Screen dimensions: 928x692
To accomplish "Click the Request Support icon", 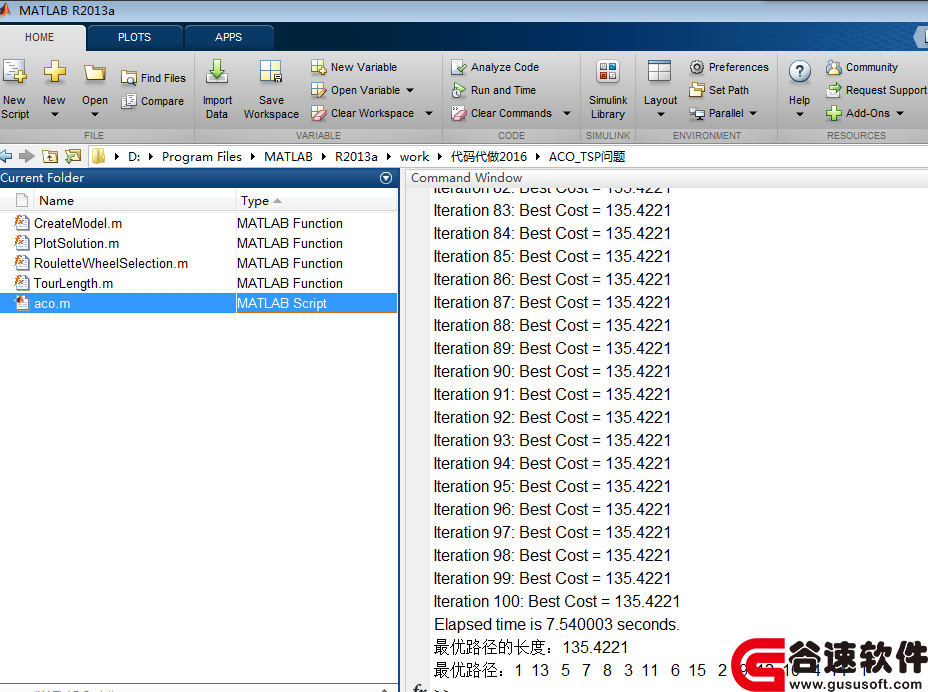I will coord(834,90).
